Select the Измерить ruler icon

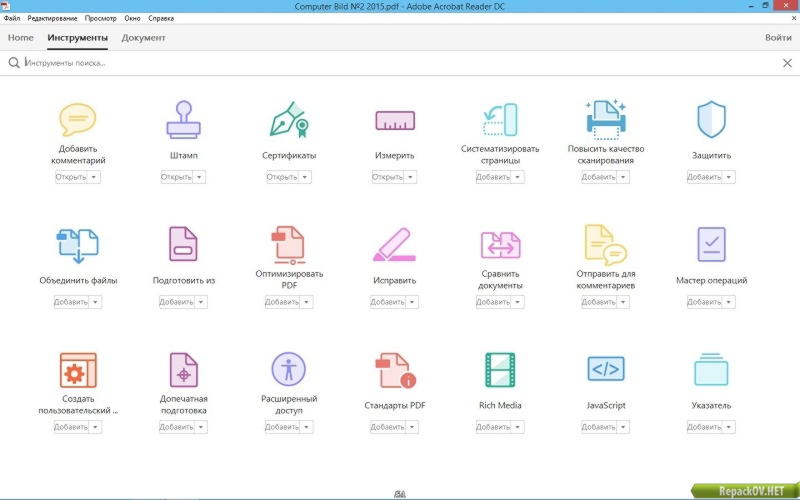(395, 120)
